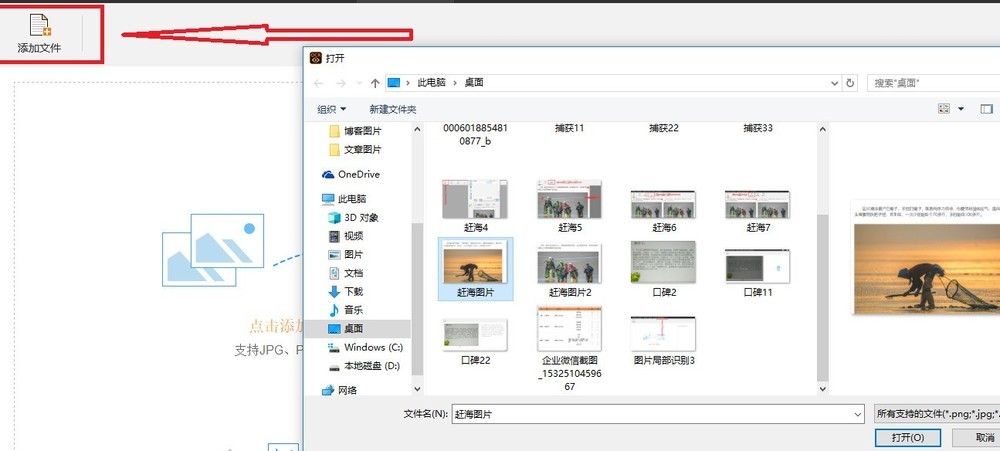Select 口碑11 thumbnail
The image size is (1000, 451).
(758, 266)
